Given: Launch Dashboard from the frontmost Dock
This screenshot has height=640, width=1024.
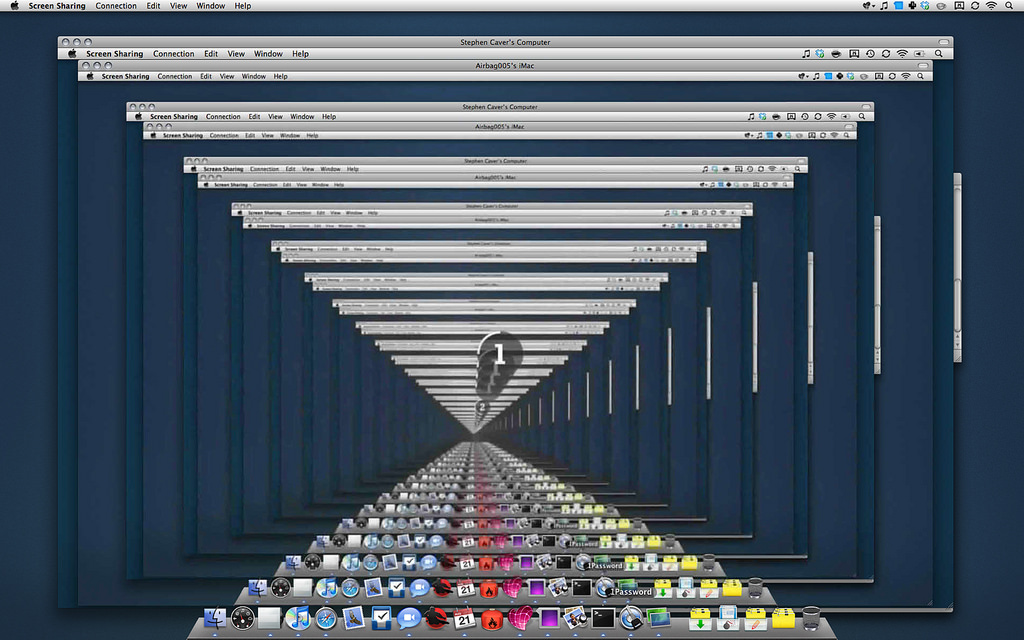Looking at the screenshot, I should click(242, 617).
